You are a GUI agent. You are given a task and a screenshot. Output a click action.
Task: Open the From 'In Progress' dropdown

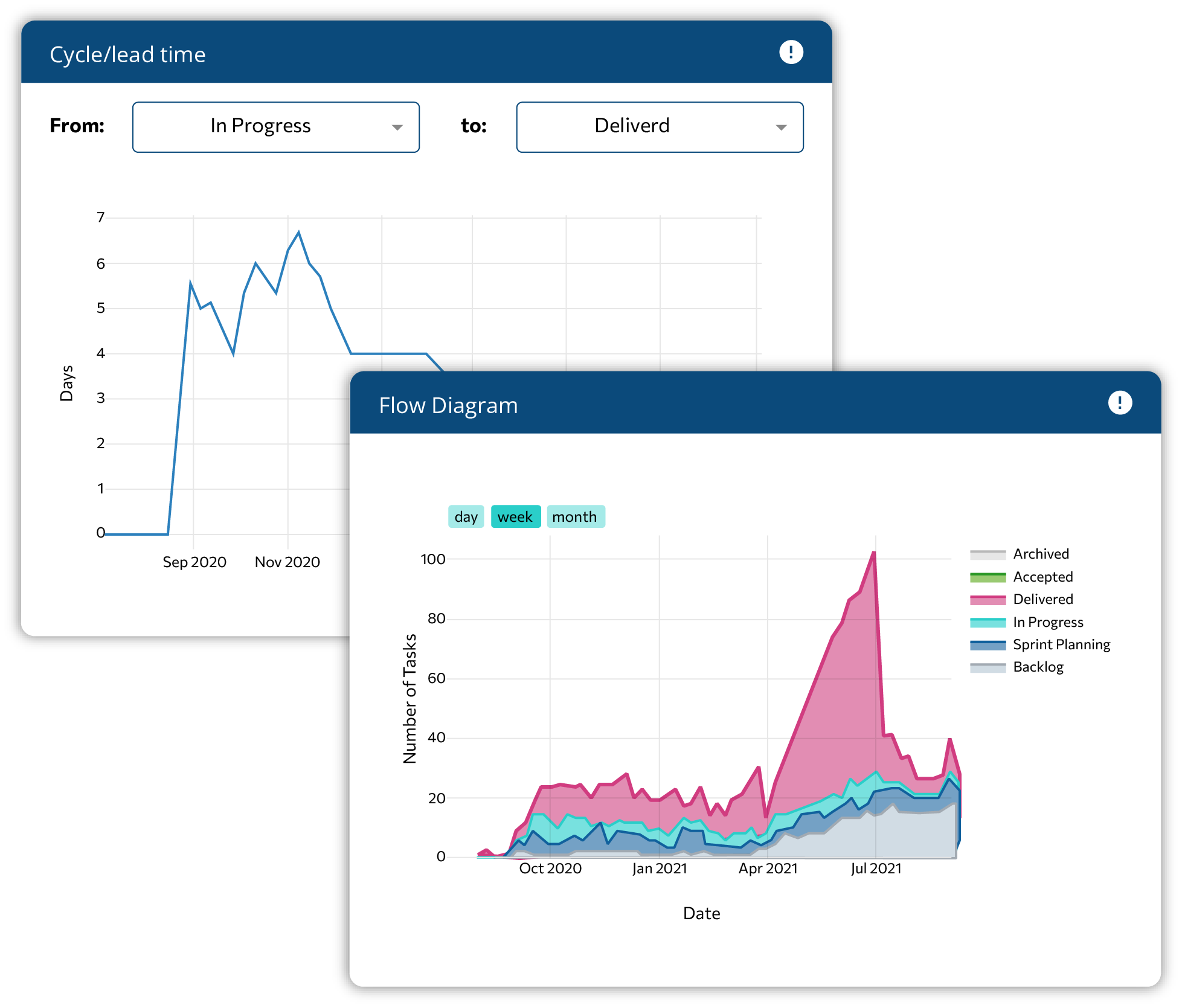[275, 127]
